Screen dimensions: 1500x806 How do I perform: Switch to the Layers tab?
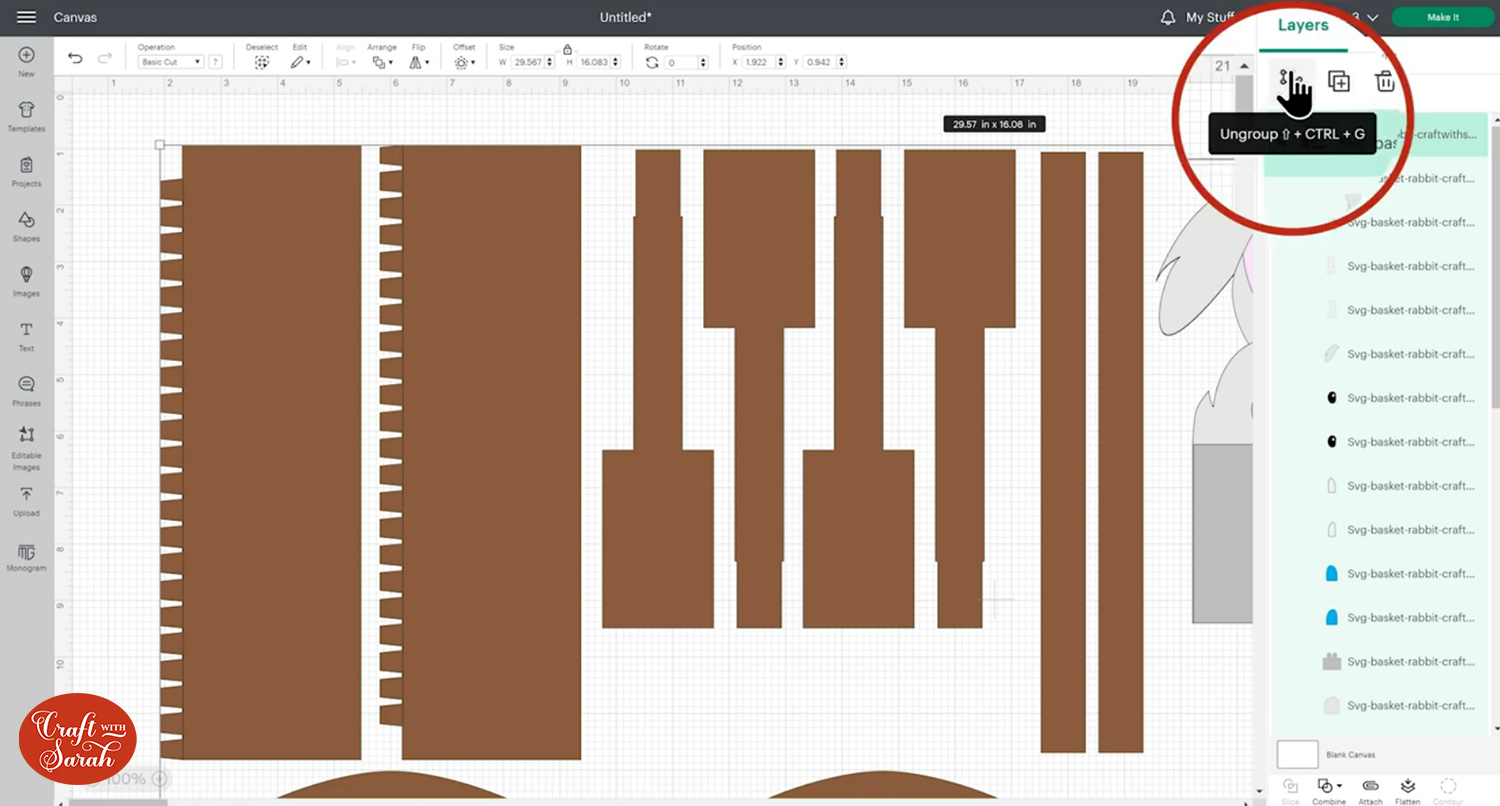click(x=1303, y=25)
